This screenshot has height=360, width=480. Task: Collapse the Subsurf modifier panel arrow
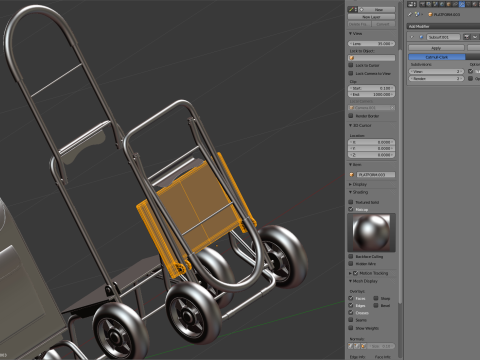coord(412,37)
